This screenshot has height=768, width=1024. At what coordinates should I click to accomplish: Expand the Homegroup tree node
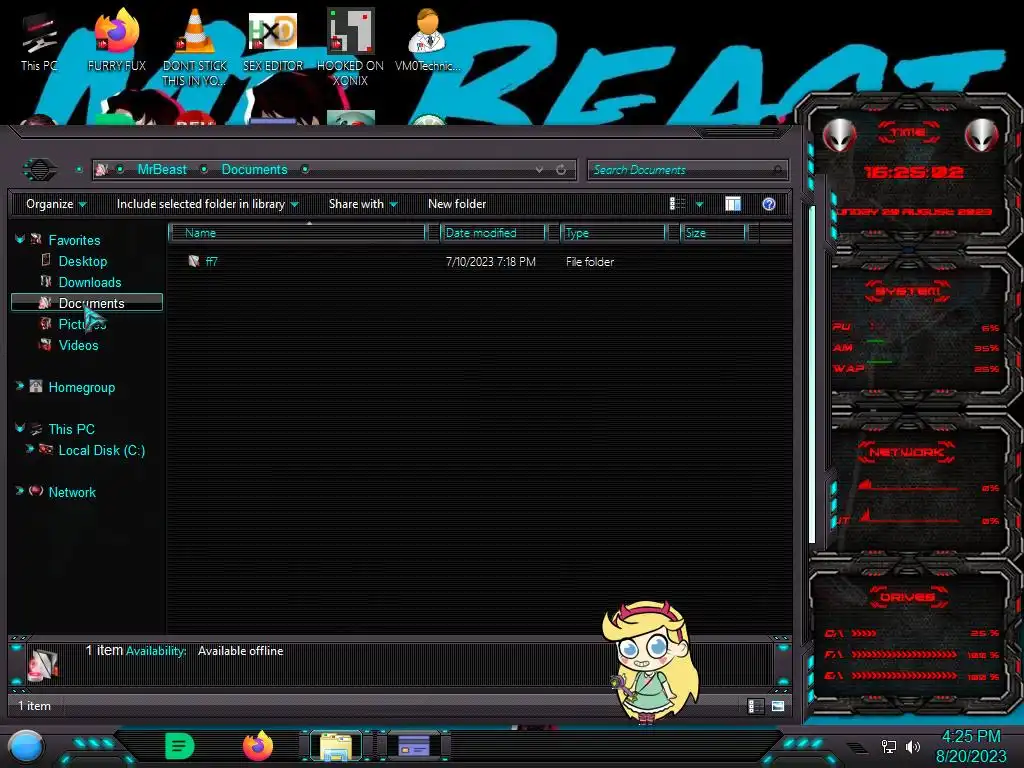pos(20,387)
